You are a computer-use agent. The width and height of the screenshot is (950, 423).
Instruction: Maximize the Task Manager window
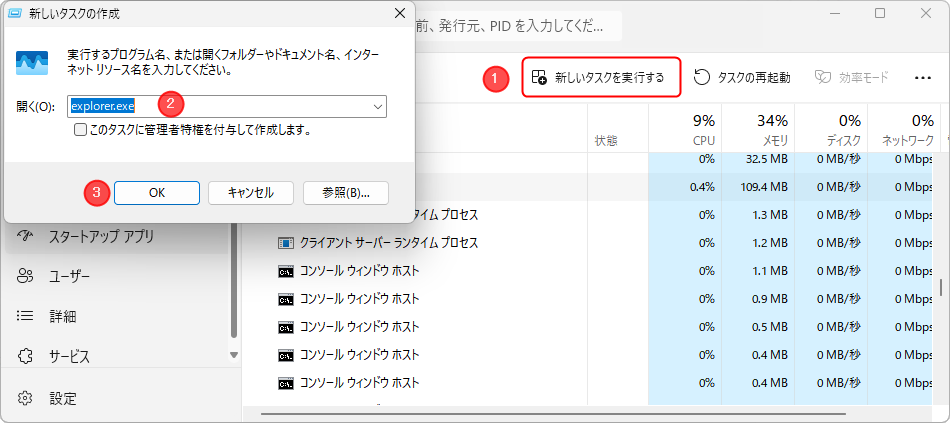(880, 13)
